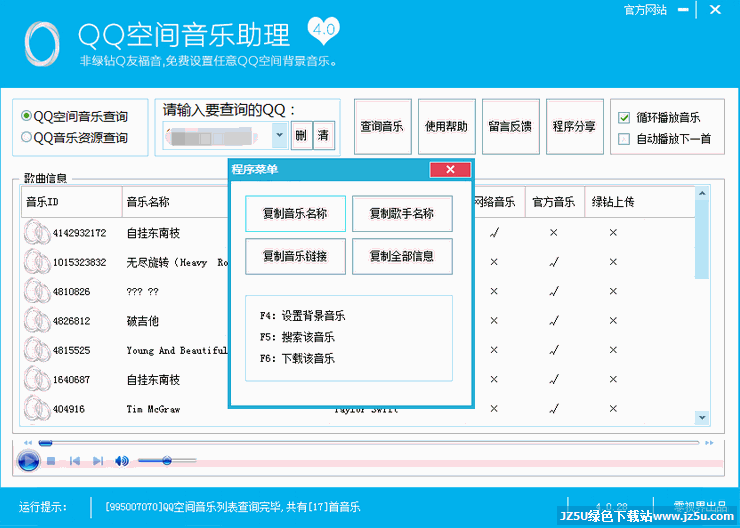This screenshot has width=740, height=528.
Task: Select 自挂东南枝 with ID 1640687
Action: click(x=153, y=379)
